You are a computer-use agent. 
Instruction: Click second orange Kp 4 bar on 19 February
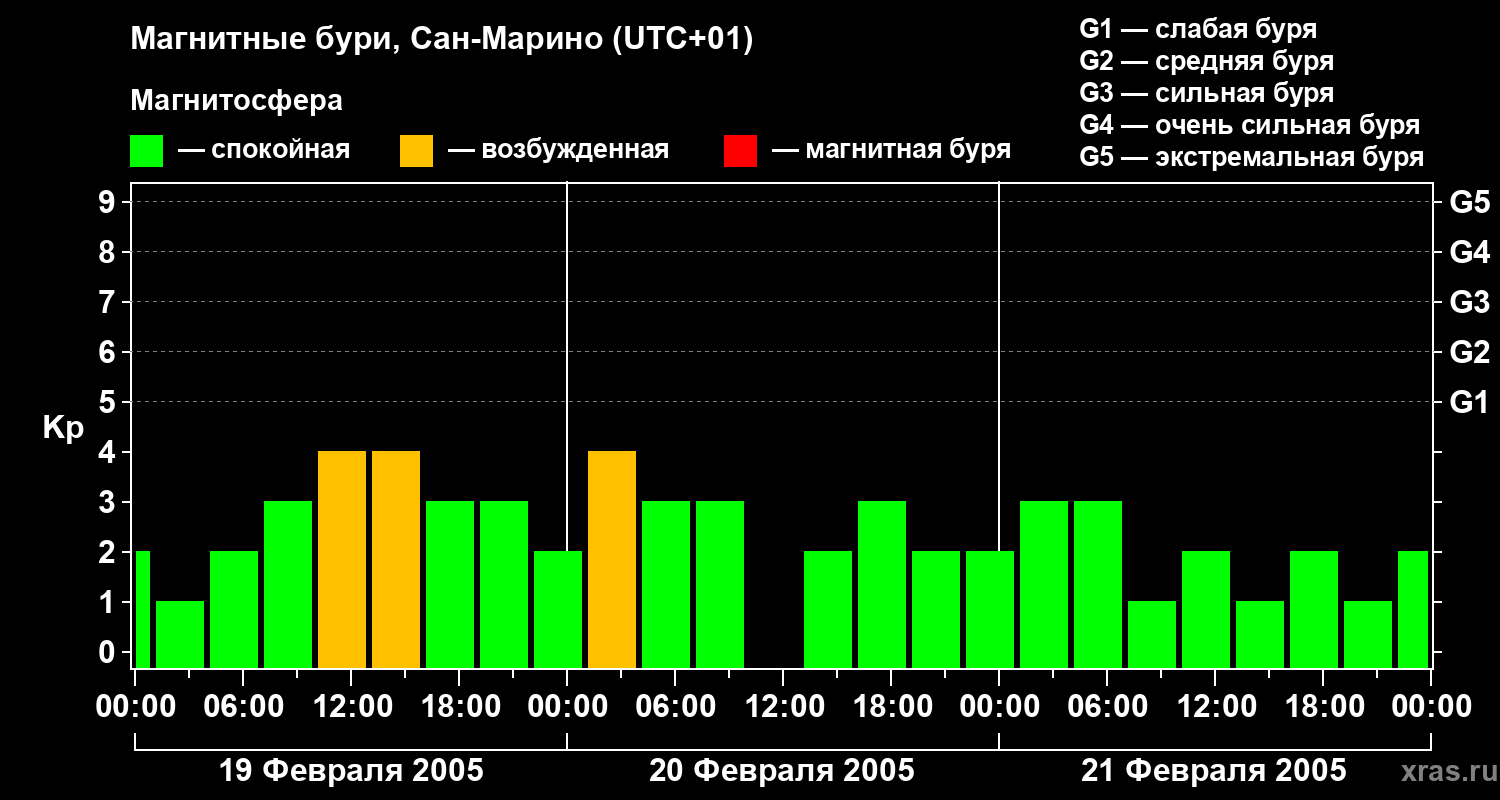click(396, 559)
